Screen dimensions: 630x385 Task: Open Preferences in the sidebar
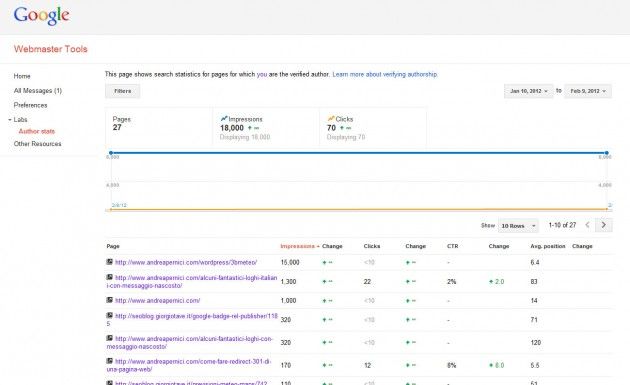(31, 105)
